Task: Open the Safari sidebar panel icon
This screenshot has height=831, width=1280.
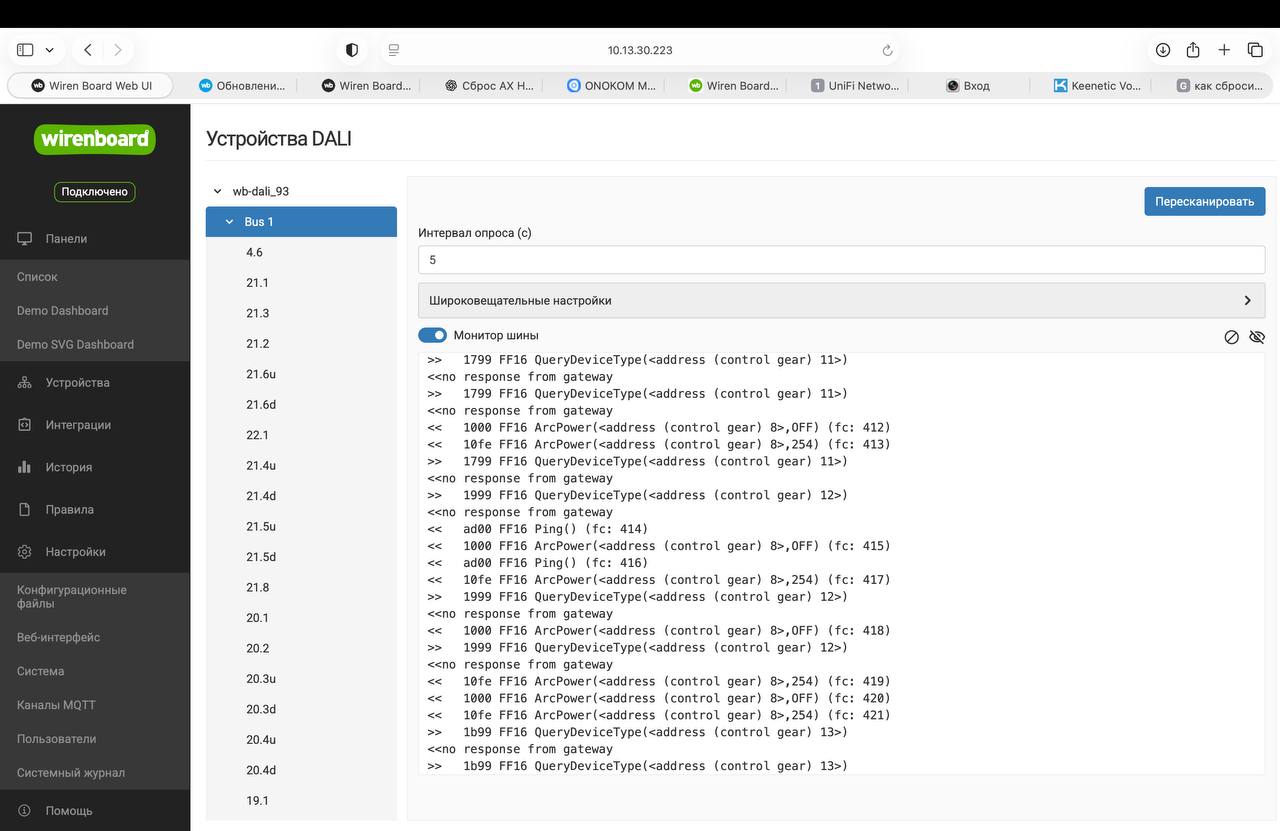Action: point(25,50)
